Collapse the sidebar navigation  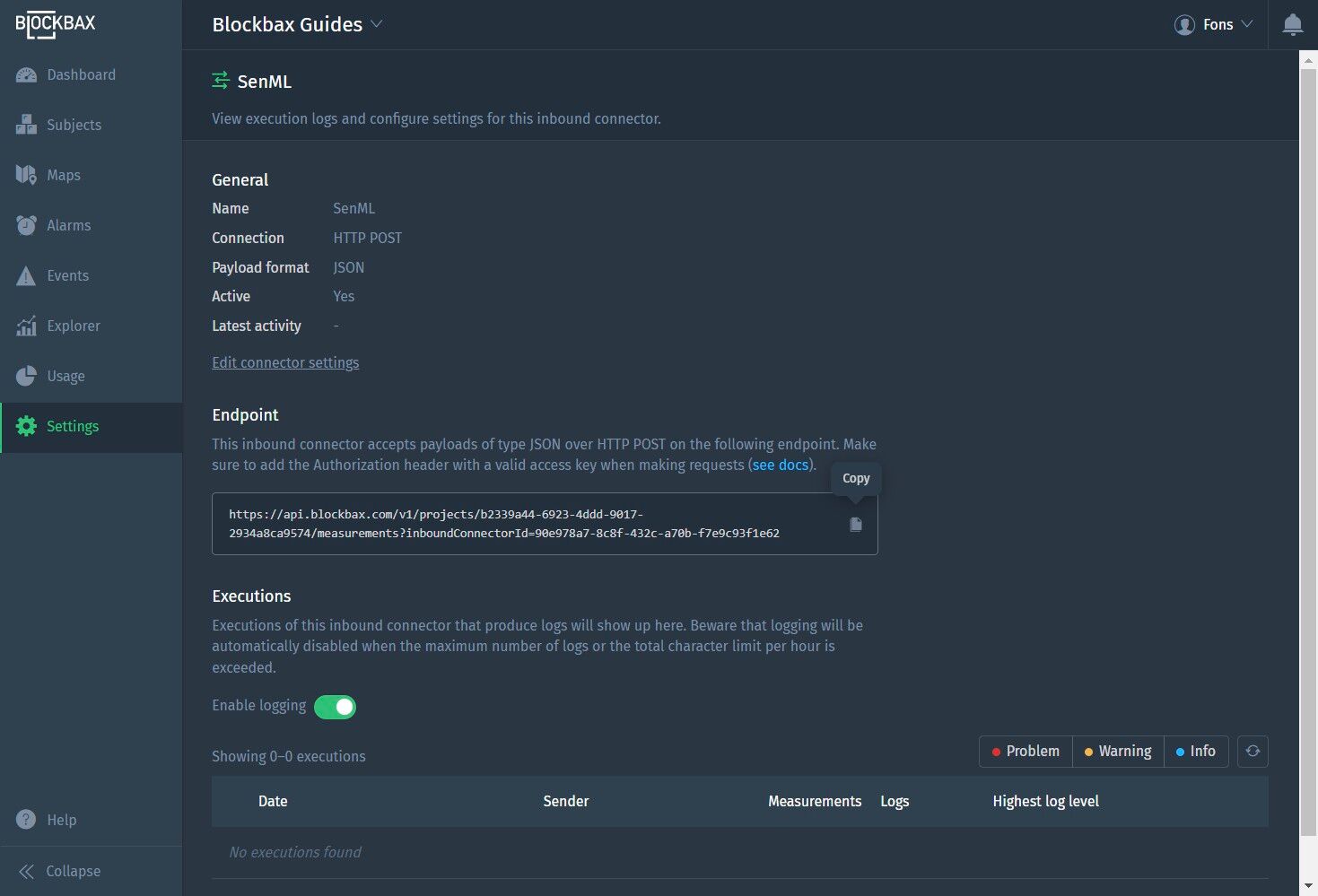click(x=61, y=871)
